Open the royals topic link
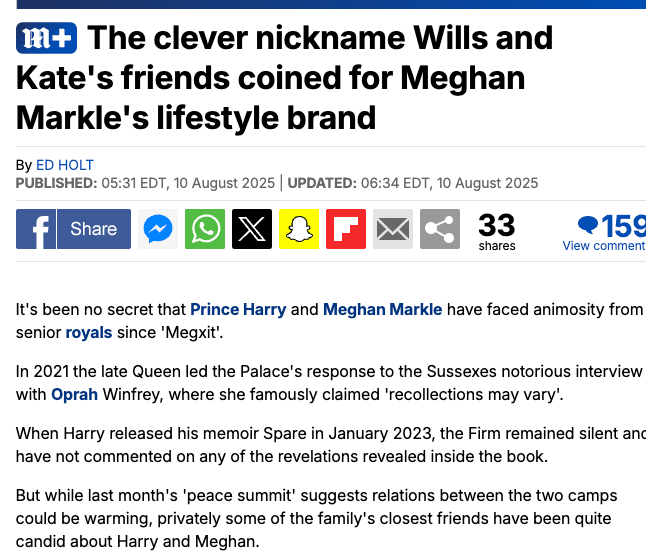646x560 pixels. tap(89, 332)
